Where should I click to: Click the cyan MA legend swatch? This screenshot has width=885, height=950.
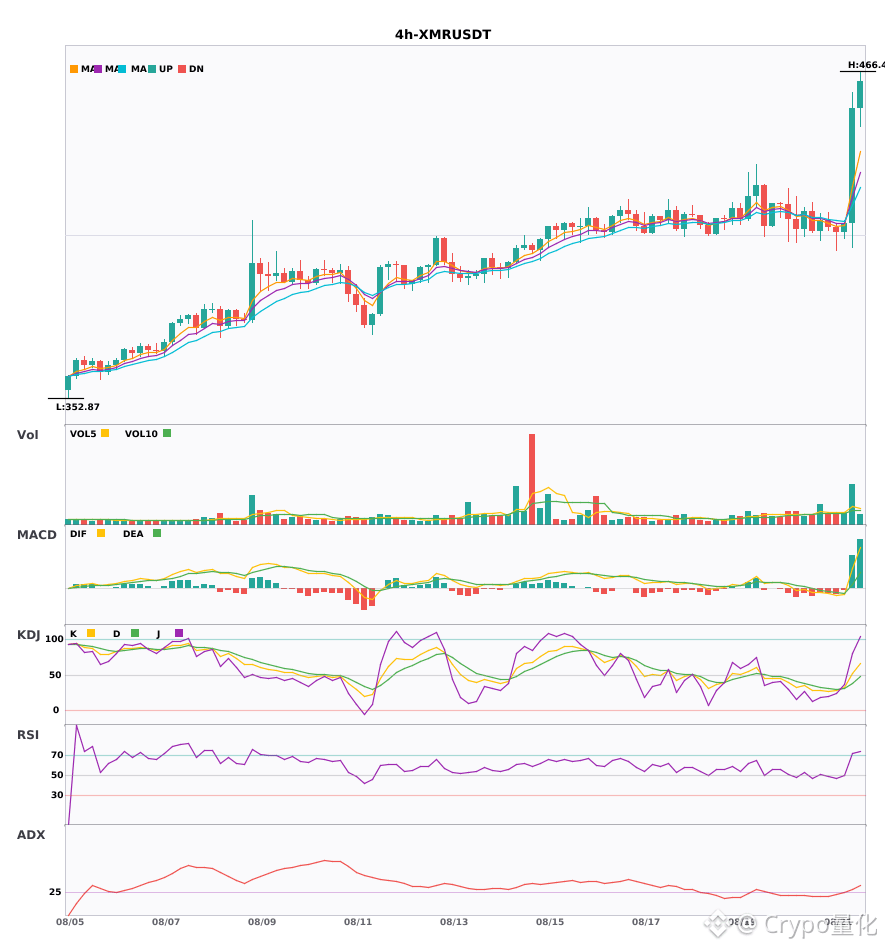122,69
